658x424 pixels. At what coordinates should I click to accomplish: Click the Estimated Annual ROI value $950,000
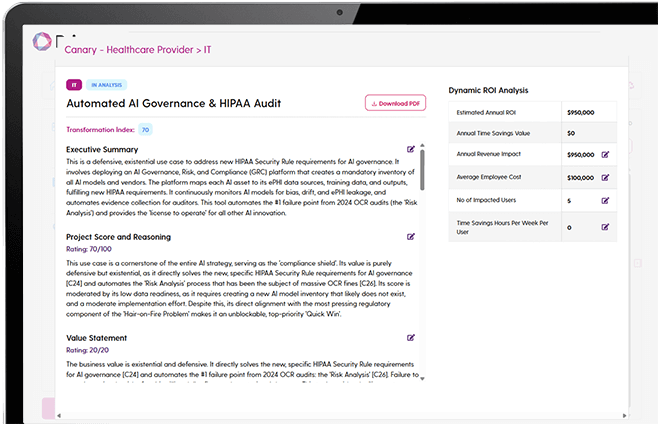pyautogui.click(x=579, y=113)
